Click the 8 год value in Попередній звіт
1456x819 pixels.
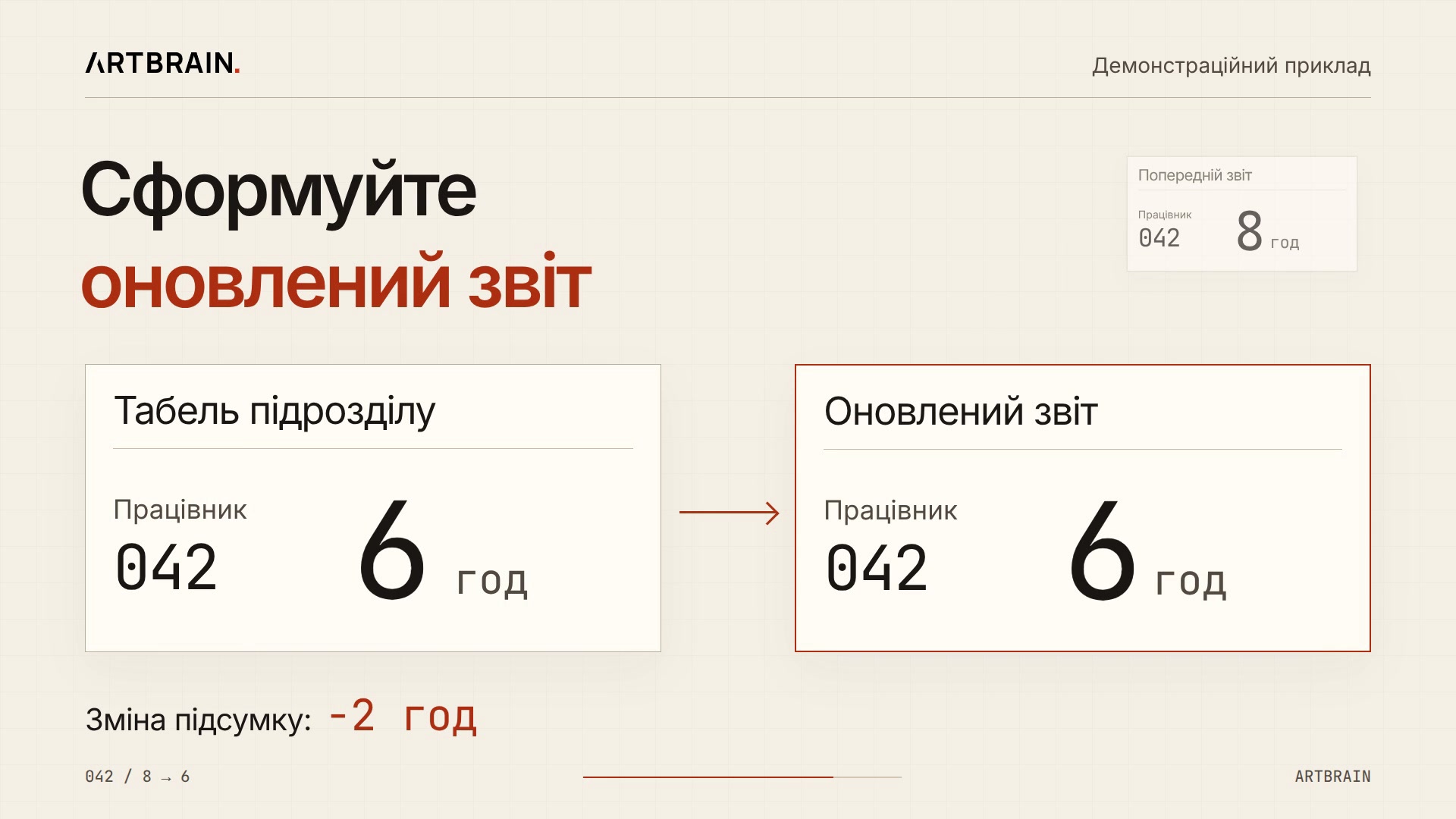click(1267, 232)
